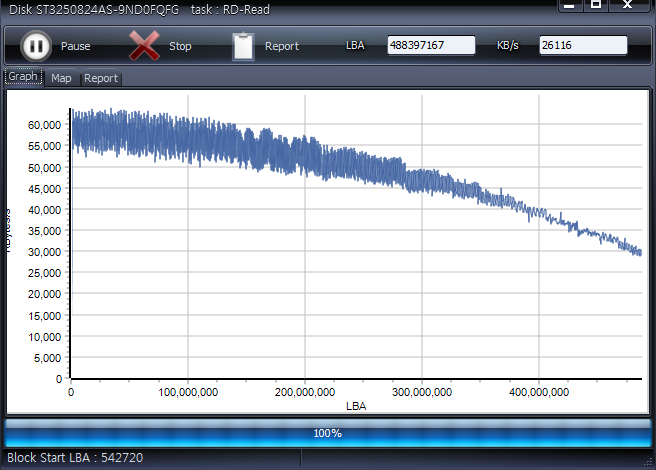Click the LBA label in toolbar
The height and width of the screenshot is (470, 656).
pyautogui.click(x=355, y=45)
